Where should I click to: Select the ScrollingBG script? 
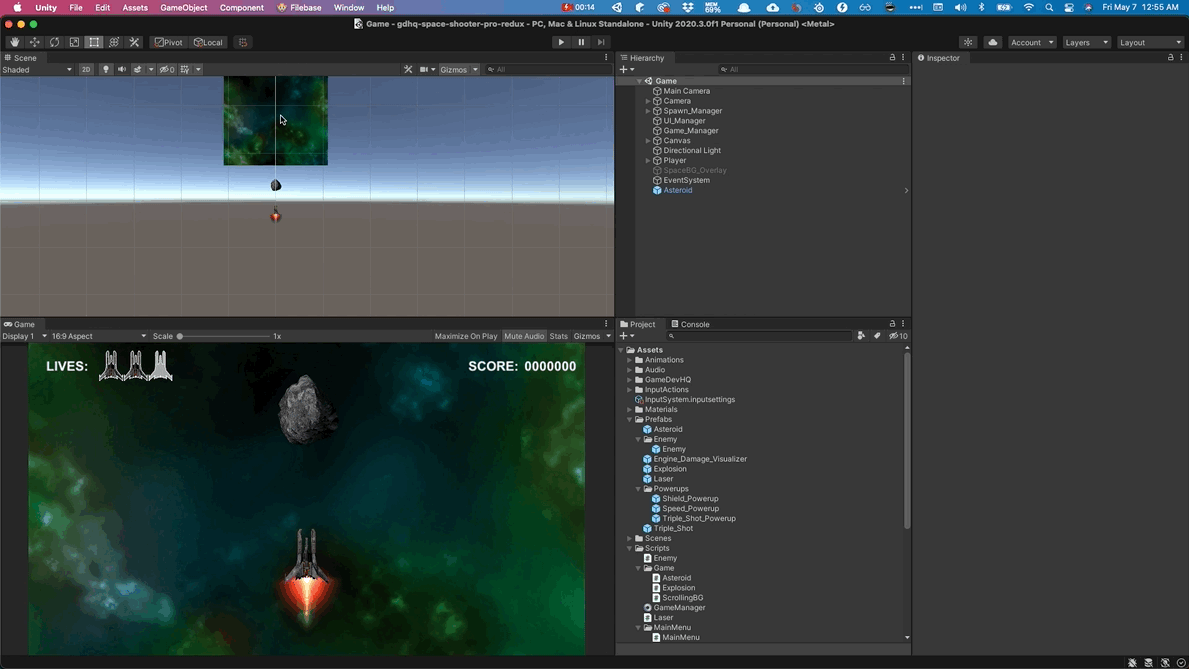click(x=682, y=598)
